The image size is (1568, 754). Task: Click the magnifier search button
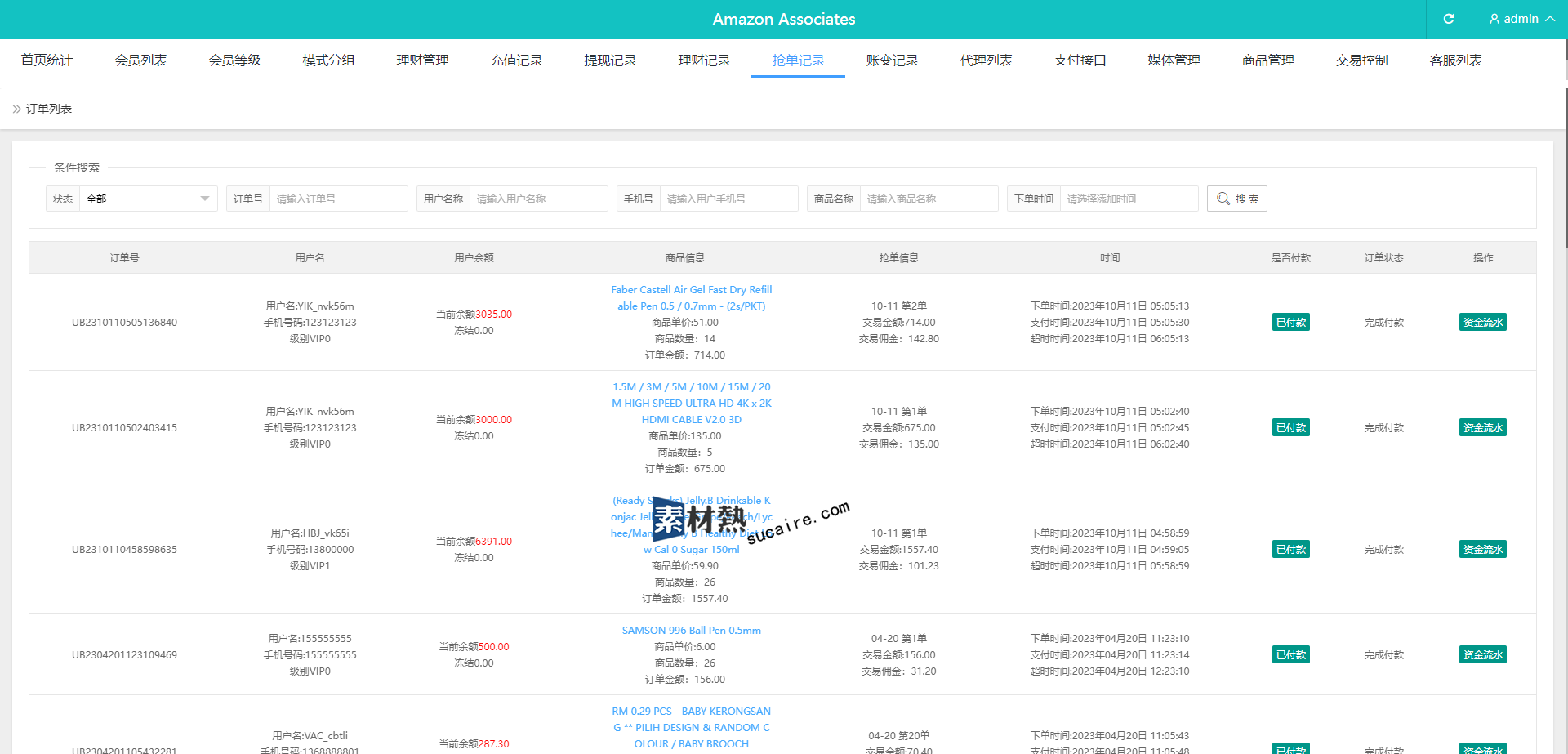pos(1236,199)
